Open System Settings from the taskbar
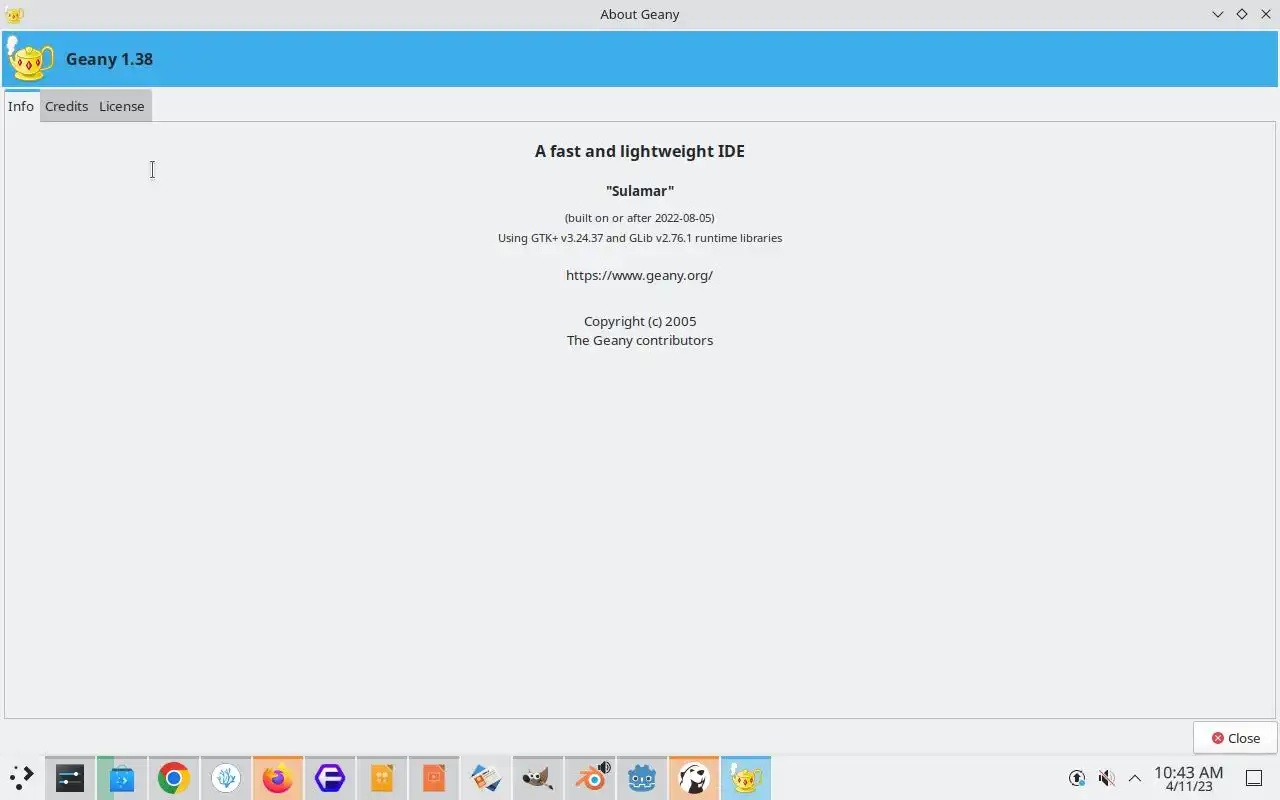 (x=70, y=778)
